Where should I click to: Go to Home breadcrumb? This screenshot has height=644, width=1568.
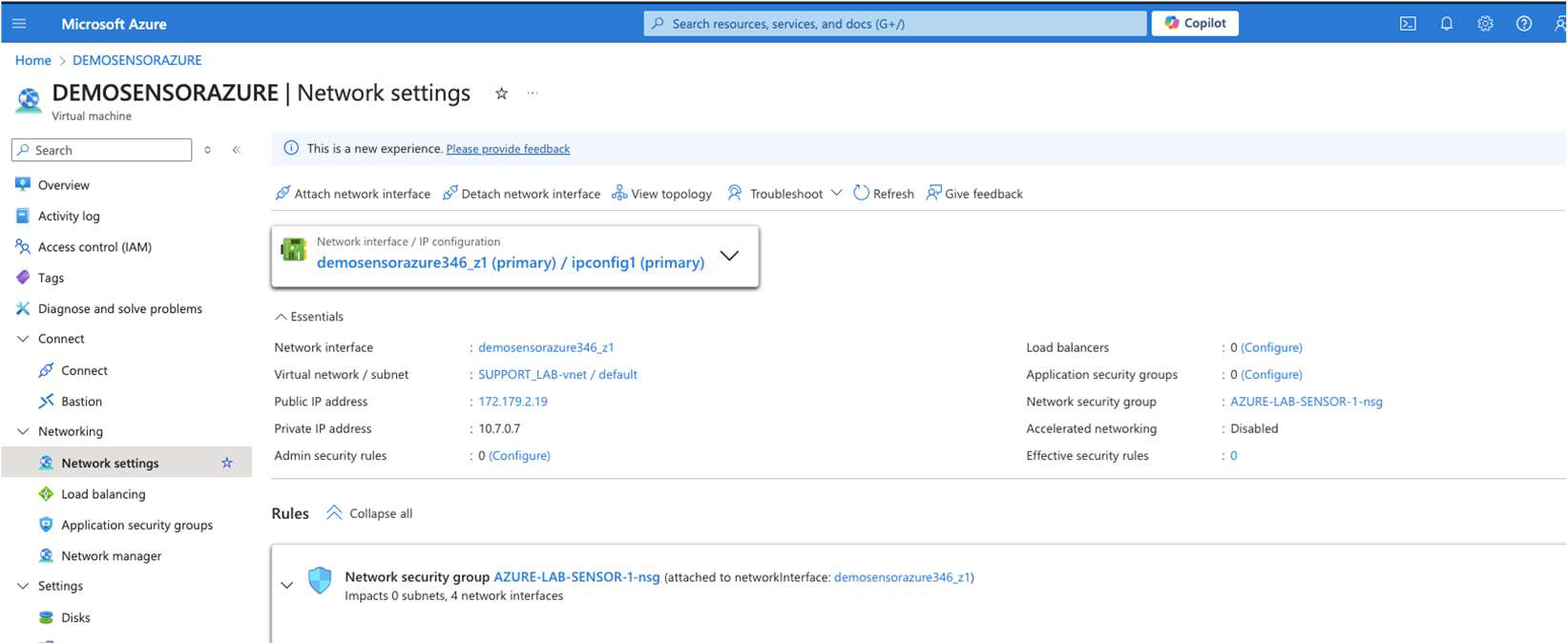point(33,60)
